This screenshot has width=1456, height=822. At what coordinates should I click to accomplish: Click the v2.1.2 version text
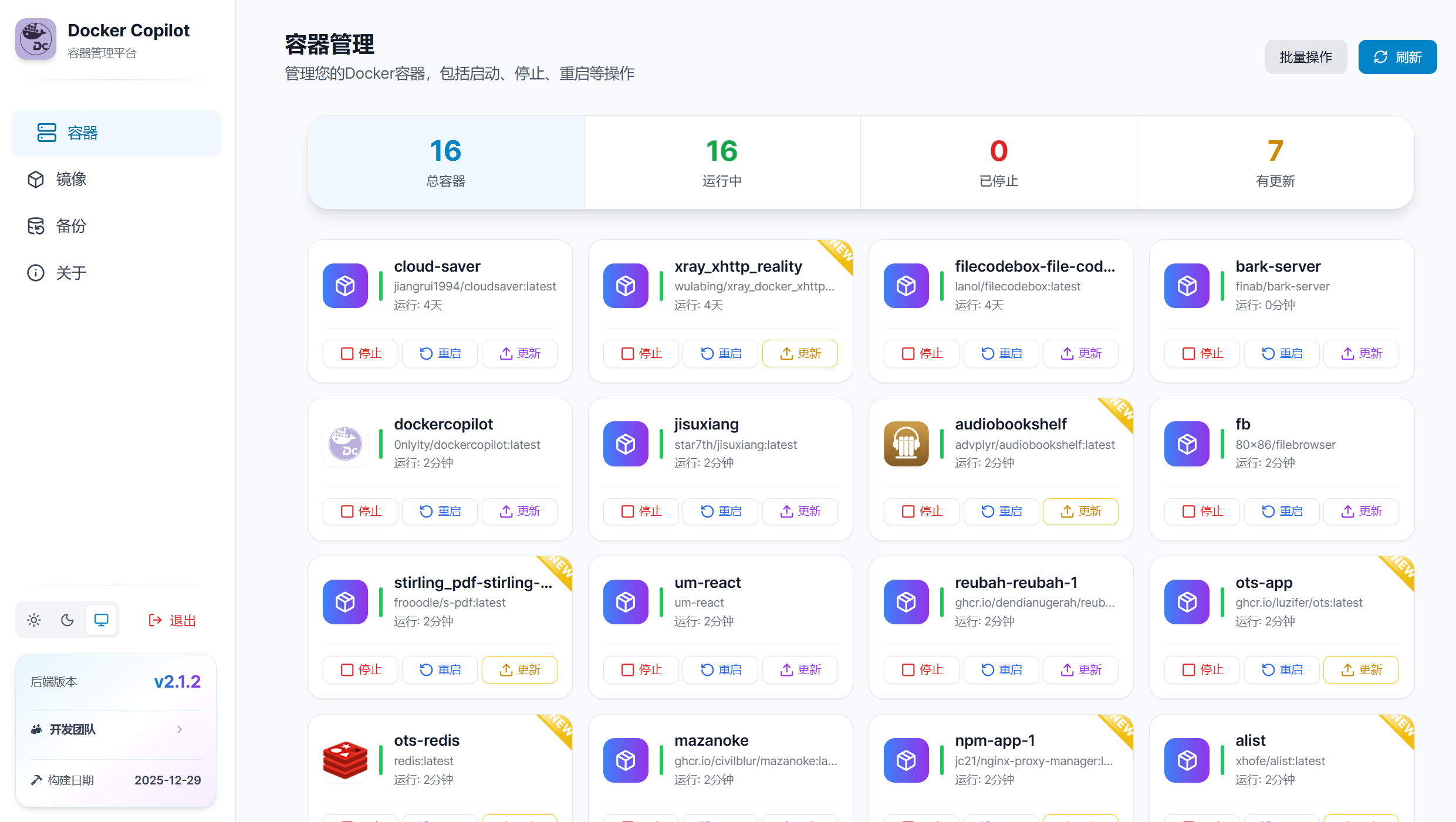177,682
